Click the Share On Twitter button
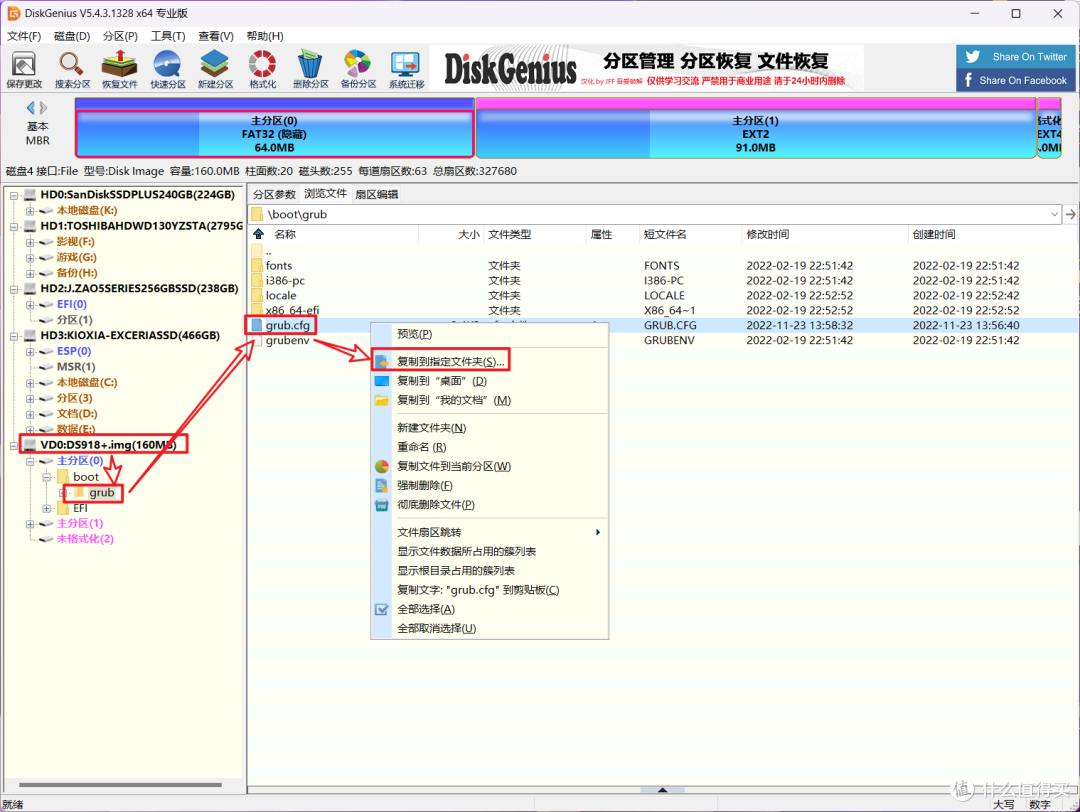 click(1017, 57)
